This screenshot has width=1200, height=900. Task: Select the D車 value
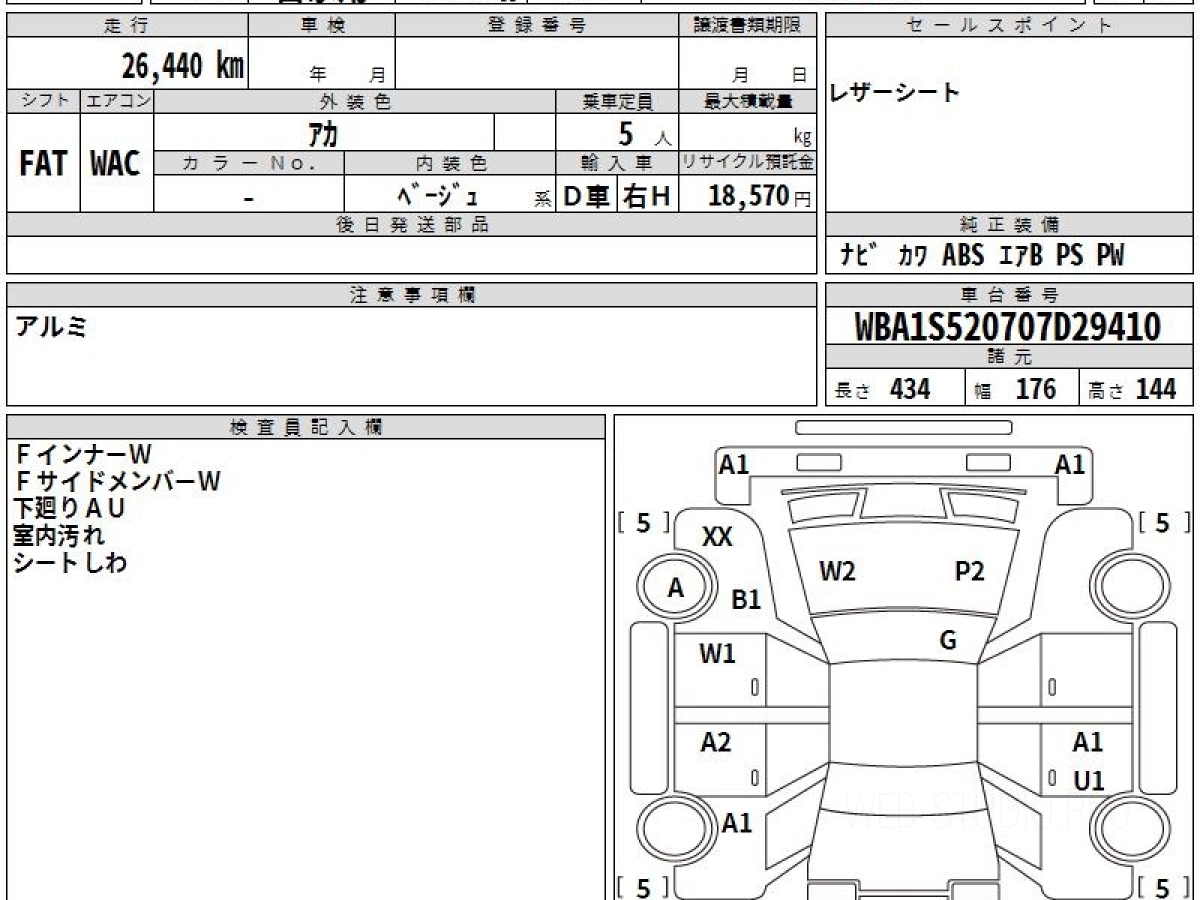(587, 197)
